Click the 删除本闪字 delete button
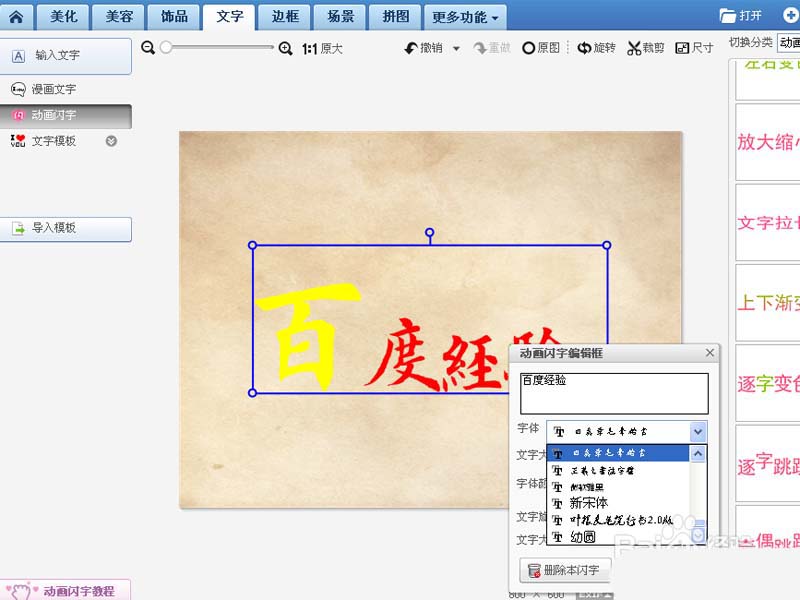 coord(565,570)
